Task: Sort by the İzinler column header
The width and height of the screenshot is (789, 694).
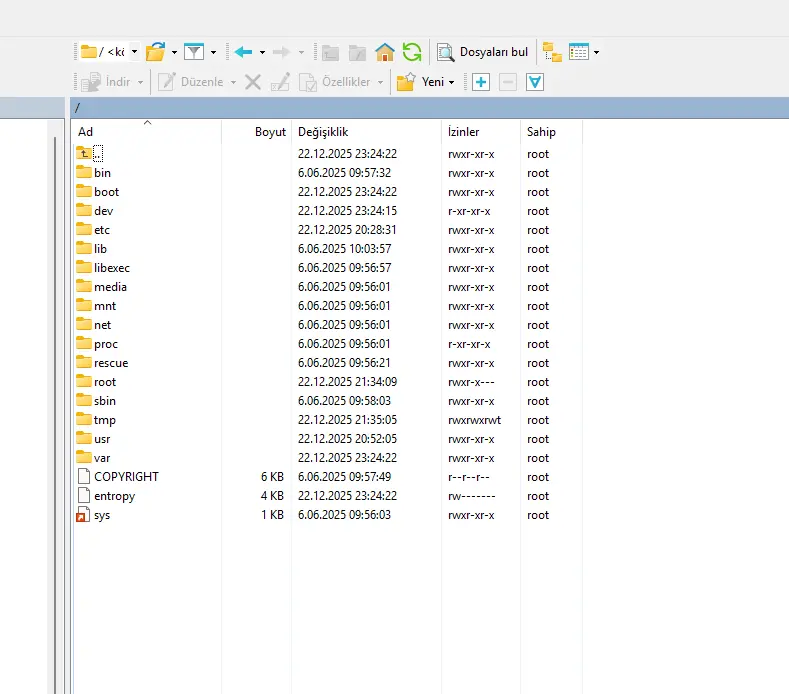Action: click(x=463, y=132)
